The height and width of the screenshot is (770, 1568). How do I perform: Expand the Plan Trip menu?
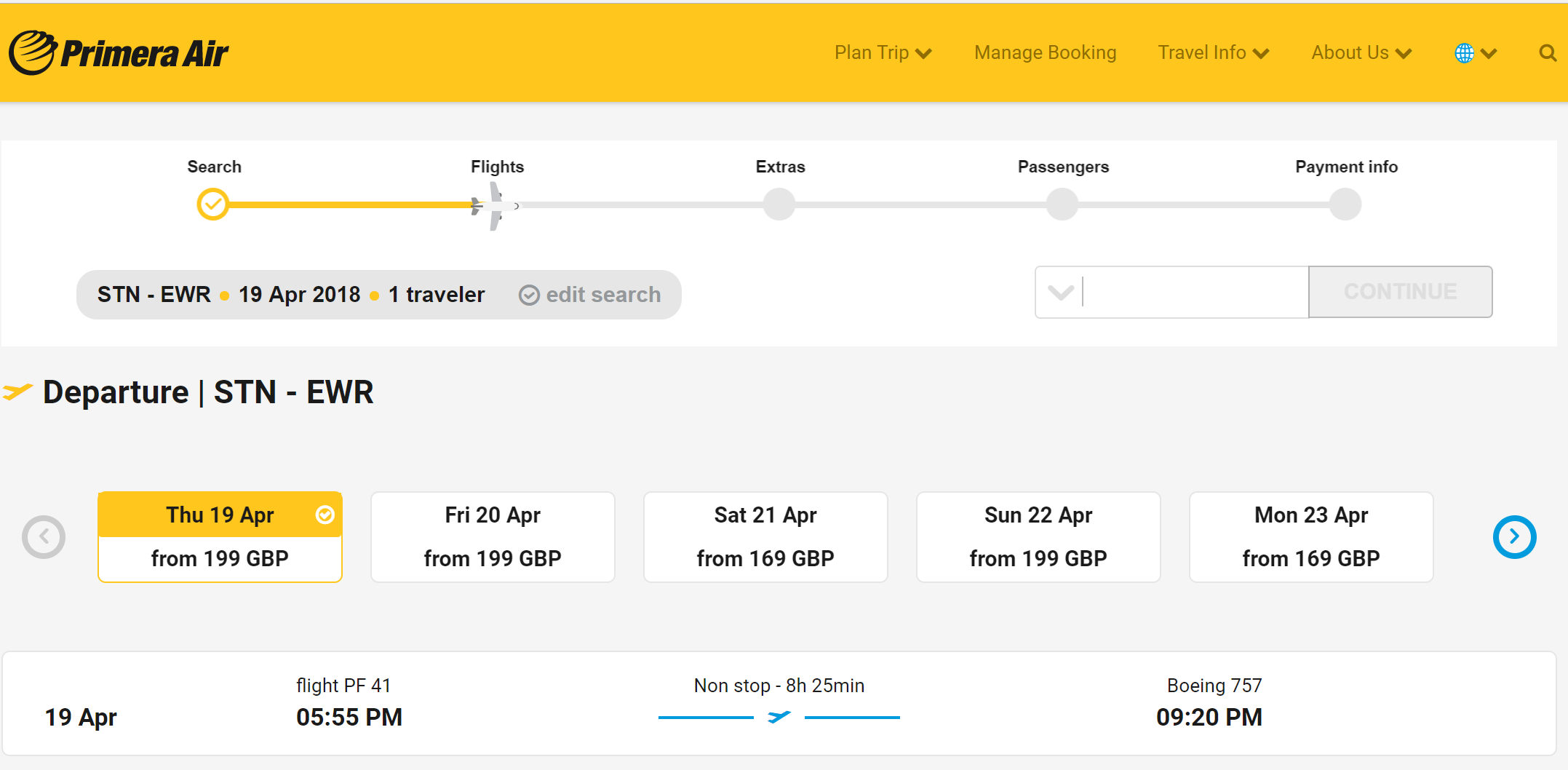click(883, 53)
